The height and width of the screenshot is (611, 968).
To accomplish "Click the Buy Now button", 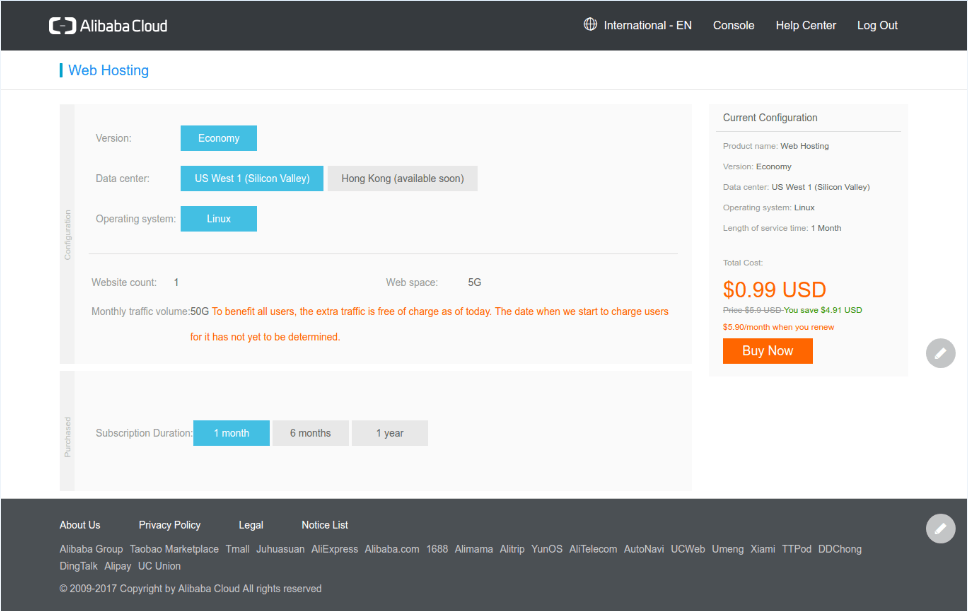I will 767,351.
